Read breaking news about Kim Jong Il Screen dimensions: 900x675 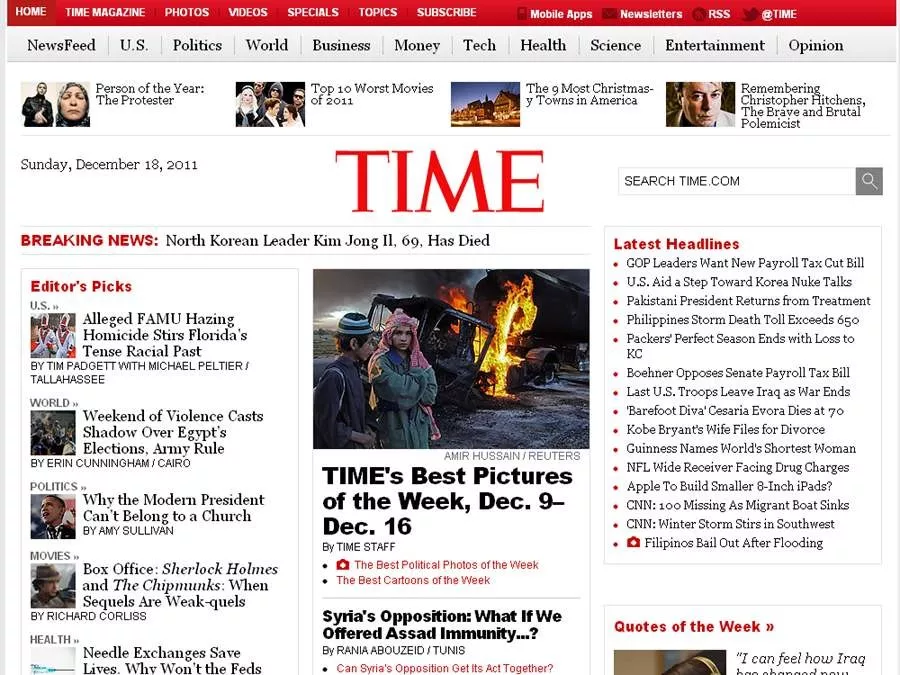click(328, 240)
